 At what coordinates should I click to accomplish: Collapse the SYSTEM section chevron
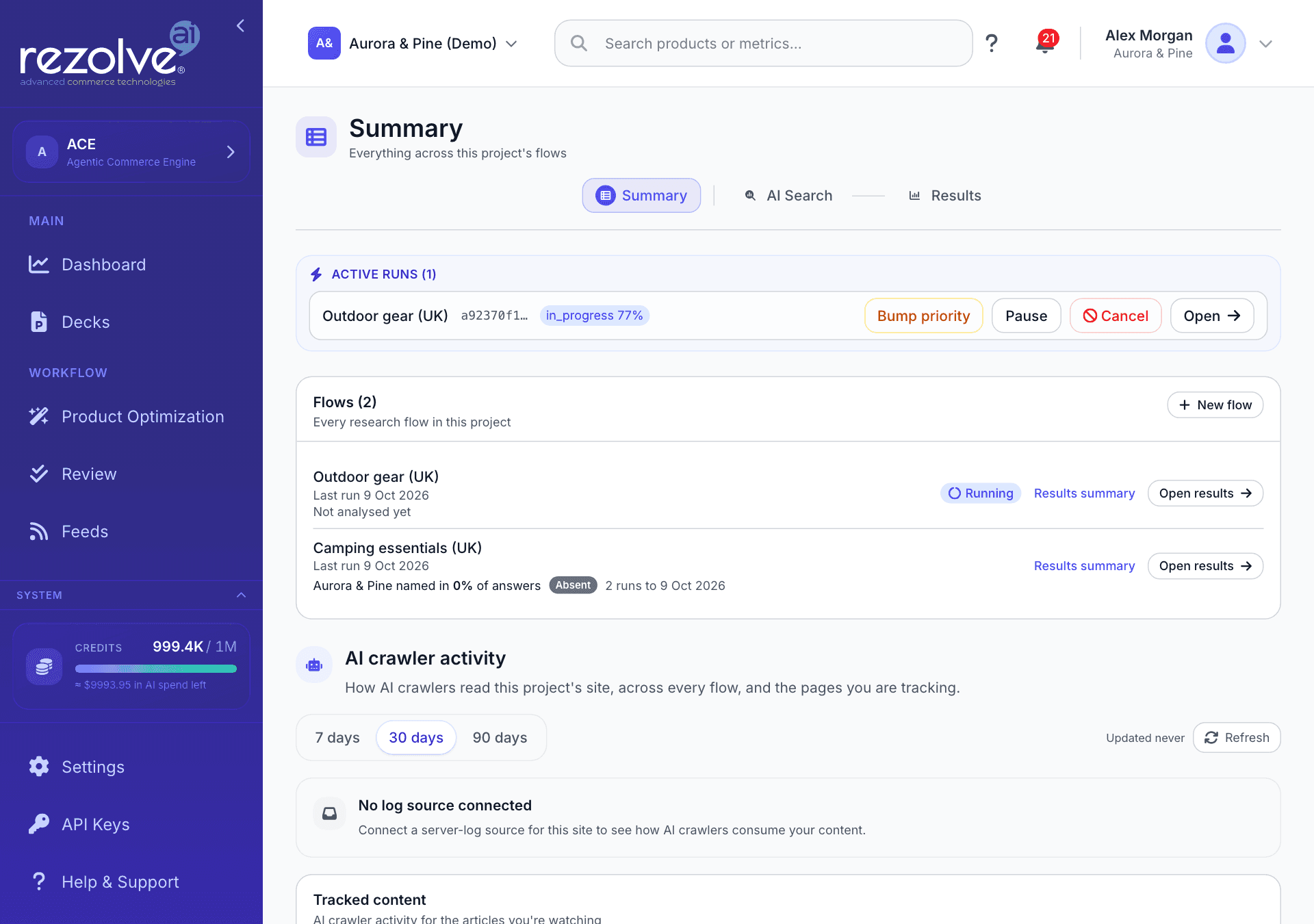(241, 595)
